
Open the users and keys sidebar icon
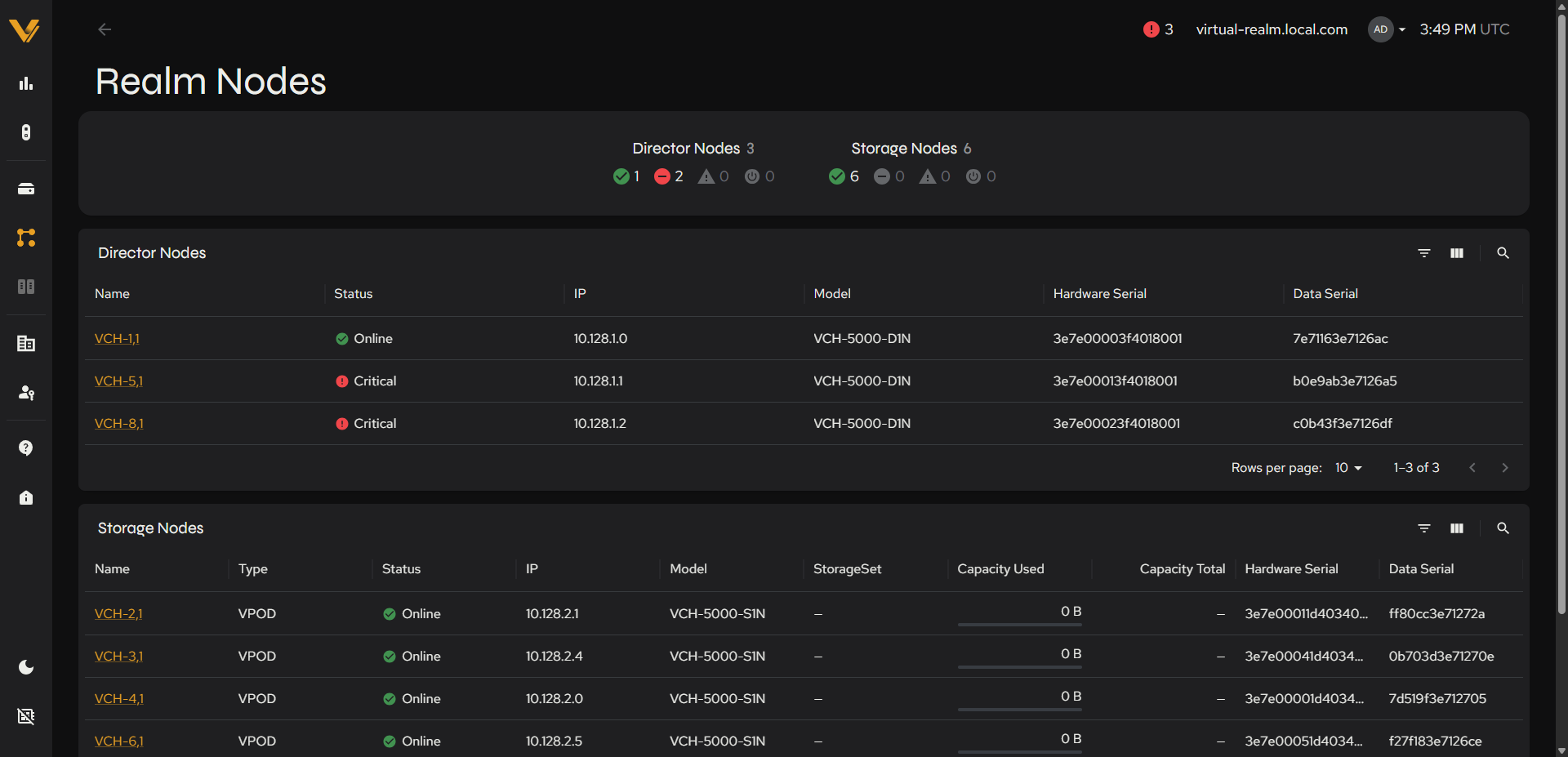(x=26, y=393)
